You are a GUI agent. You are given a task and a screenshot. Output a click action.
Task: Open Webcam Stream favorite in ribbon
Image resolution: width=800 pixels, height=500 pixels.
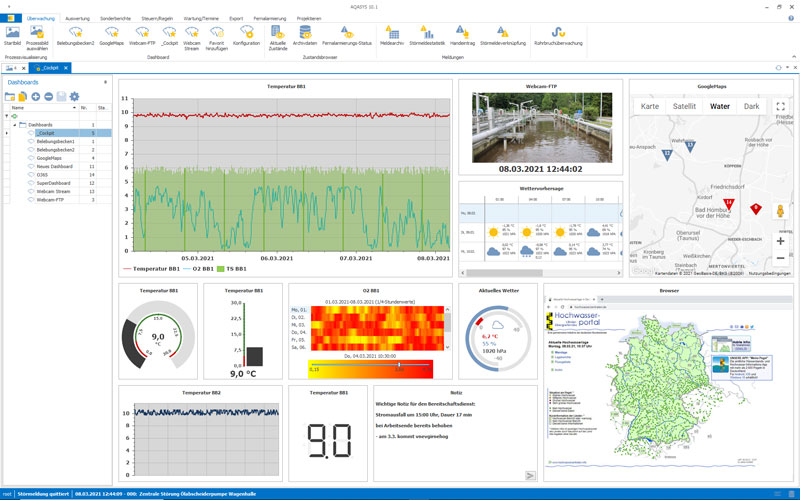pos(192,38)
